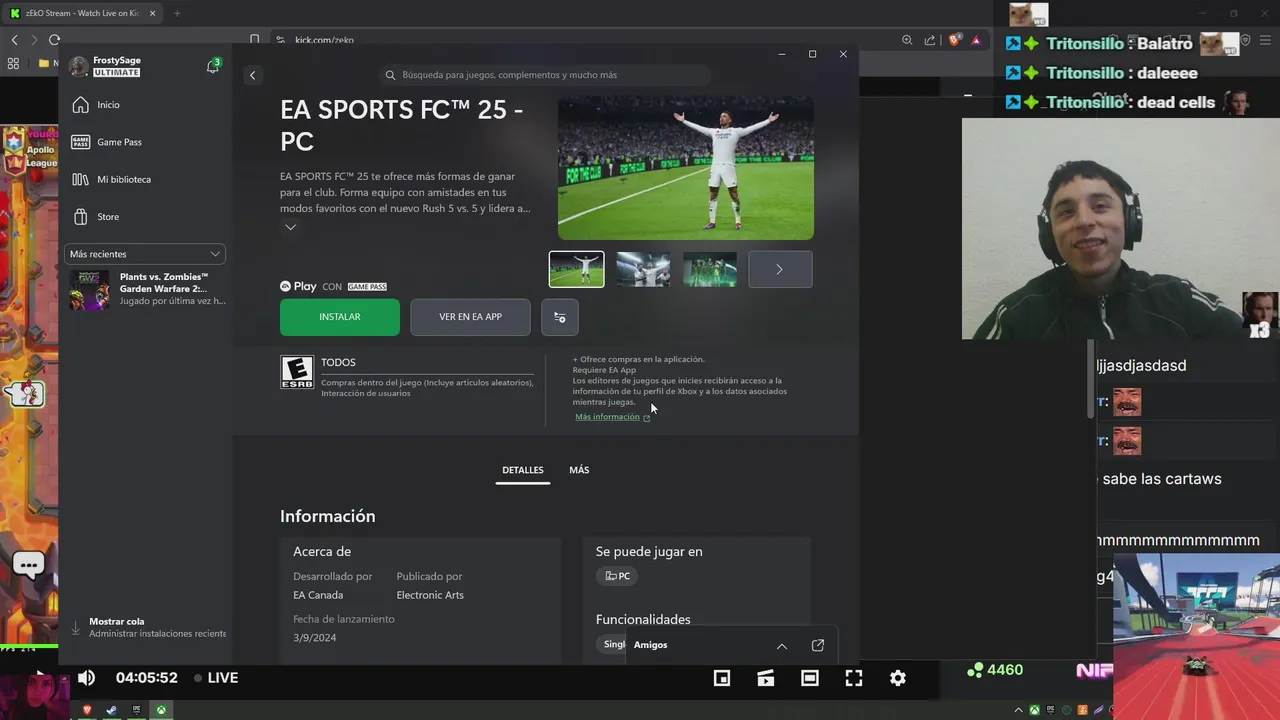Open a new browser tab
This screenshot has width=1280, height=720.
point(177,13)
